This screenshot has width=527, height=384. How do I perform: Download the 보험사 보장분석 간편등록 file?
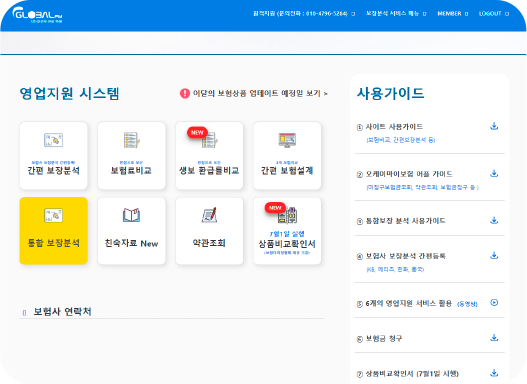(x=494, y=255)
